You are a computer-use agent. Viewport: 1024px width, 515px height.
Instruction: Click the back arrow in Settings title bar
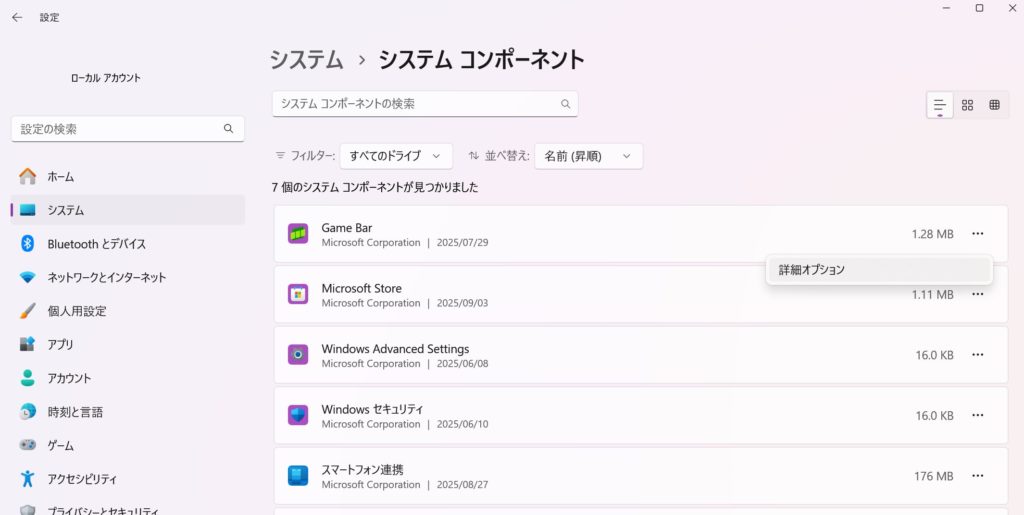click(17, 17)
